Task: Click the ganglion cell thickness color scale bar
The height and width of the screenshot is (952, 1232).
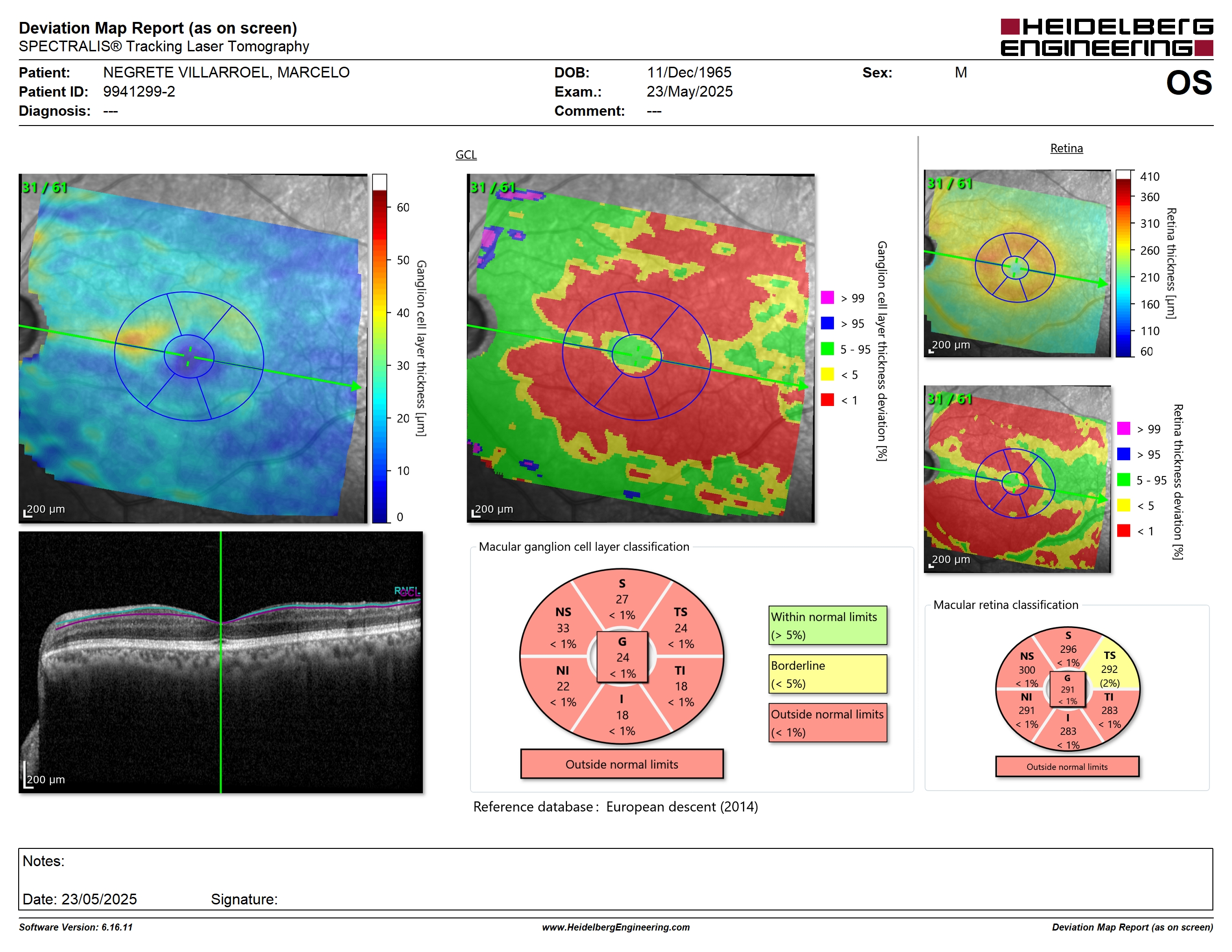Action: 380,349
